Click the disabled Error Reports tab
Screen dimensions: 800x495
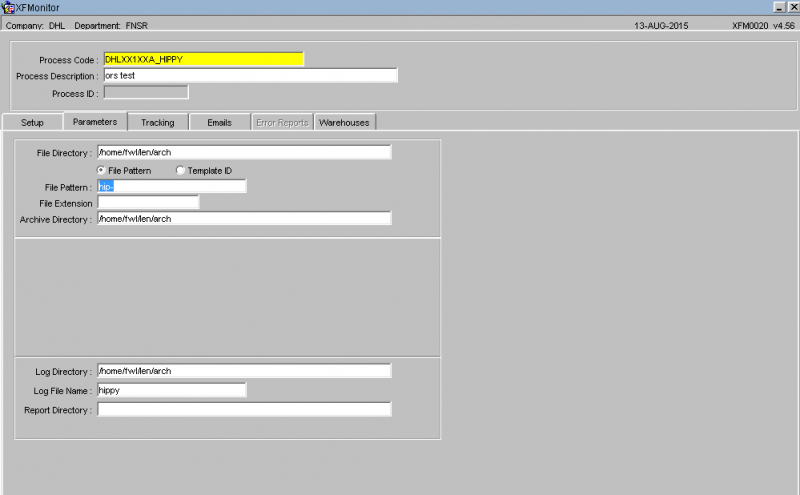pyautogui.click(x=282, y=122)
